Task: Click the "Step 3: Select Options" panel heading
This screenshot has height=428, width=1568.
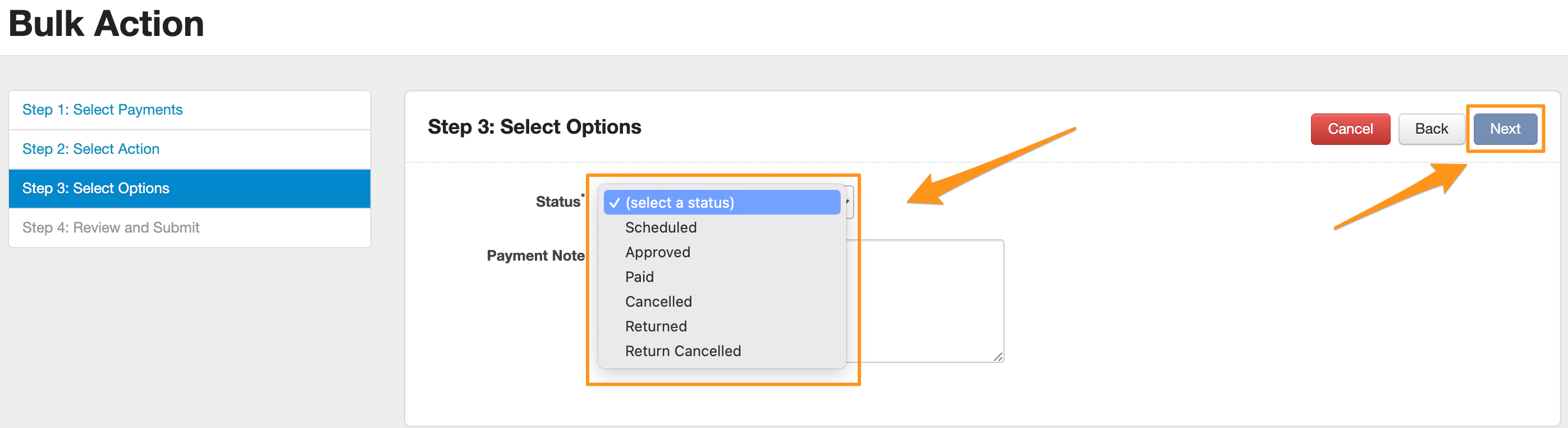Action: [x=534, y=126]
